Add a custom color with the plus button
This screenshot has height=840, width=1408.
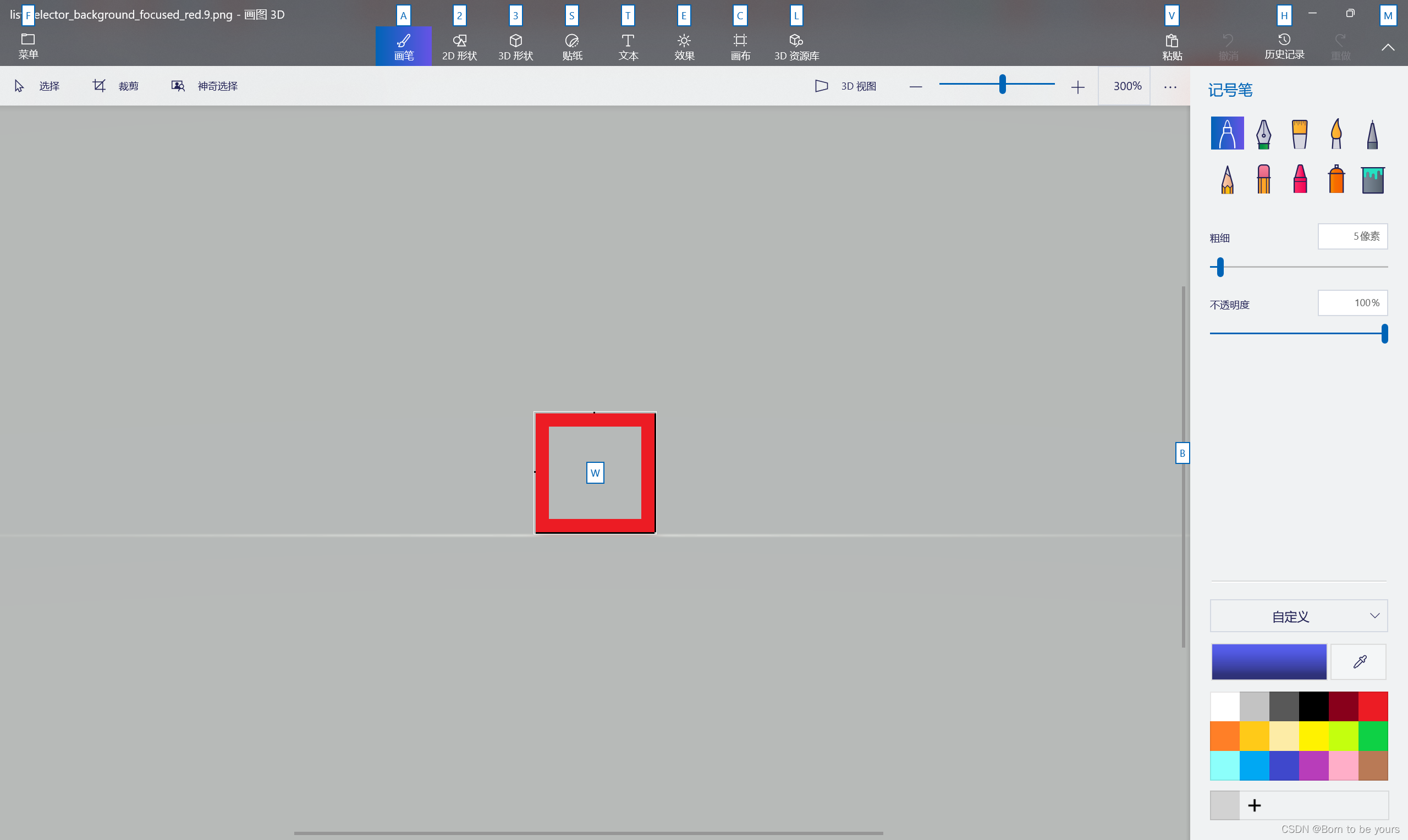tap(1254, 805)
